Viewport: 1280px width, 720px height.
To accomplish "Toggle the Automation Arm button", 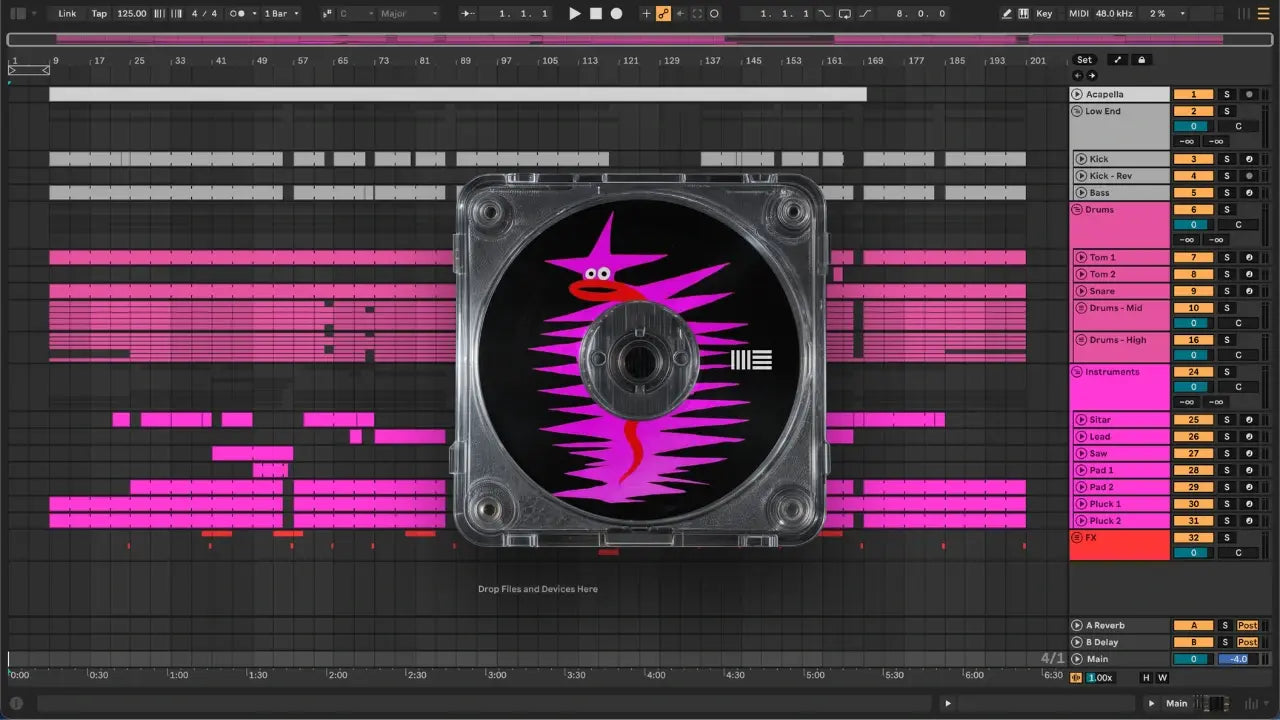I will coord(663,14).
